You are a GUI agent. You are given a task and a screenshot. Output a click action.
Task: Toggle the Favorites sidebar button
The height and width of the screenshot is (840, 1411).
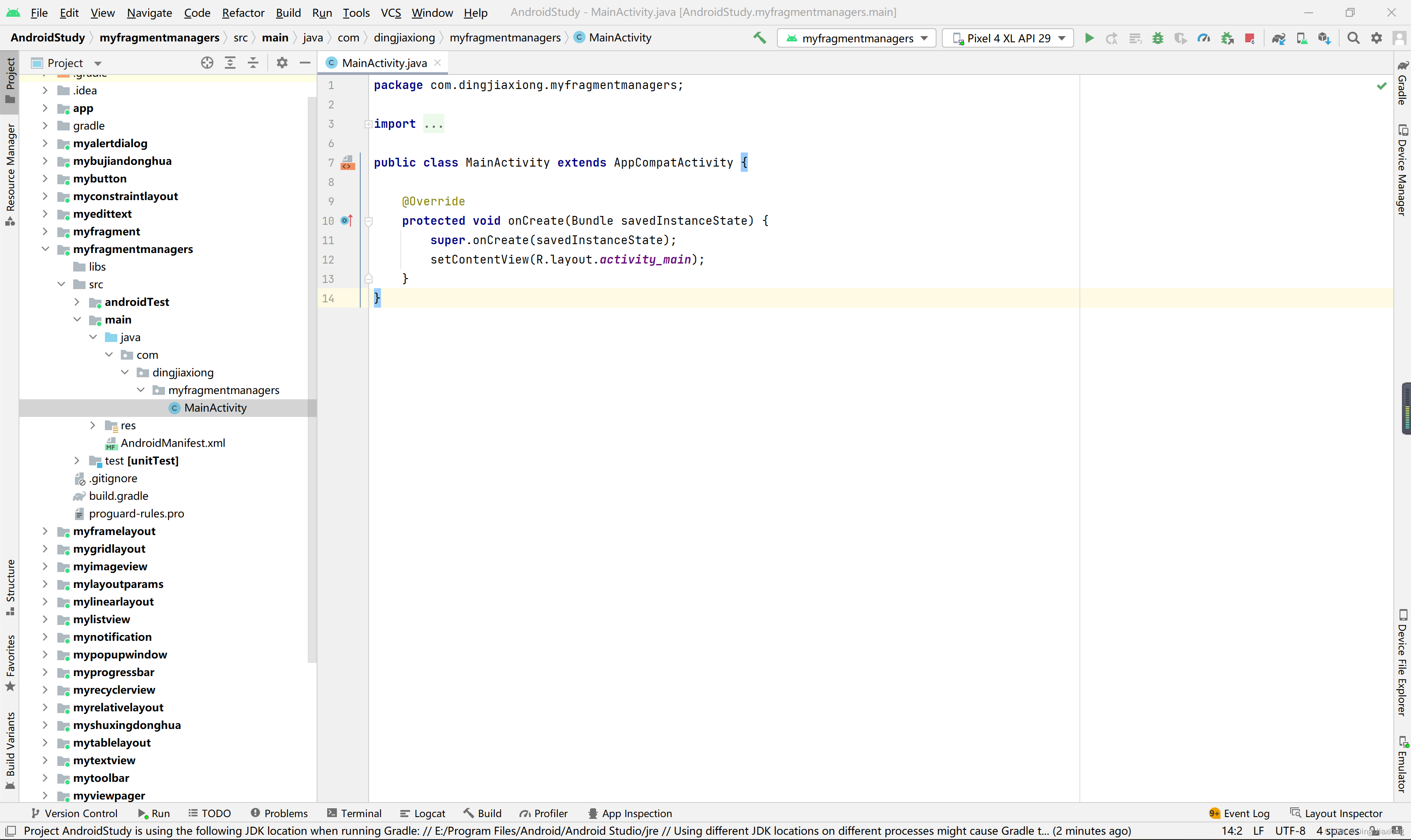click(x=10, y=663)
